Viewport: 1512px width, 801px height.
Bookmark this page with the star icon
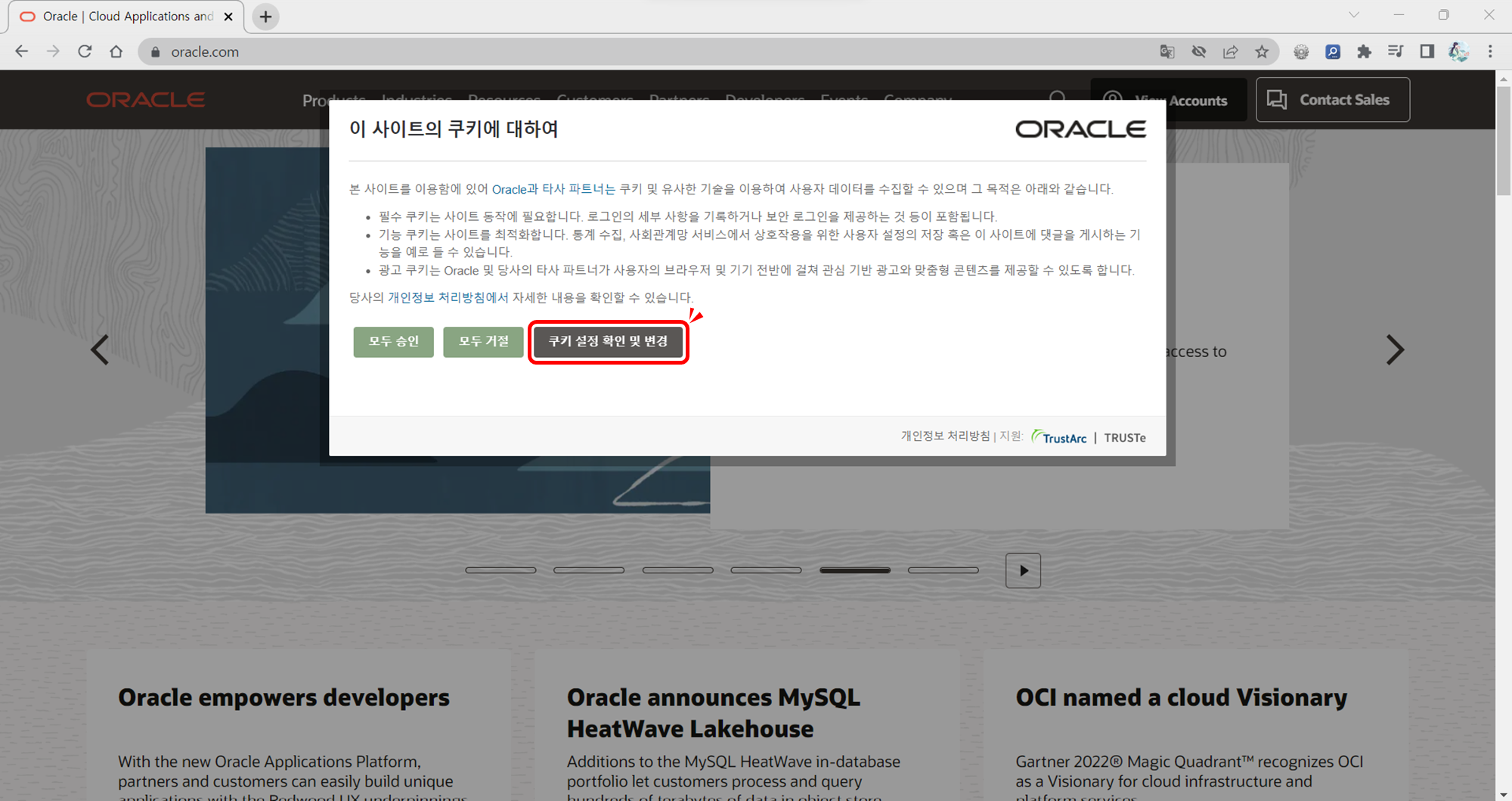tap(1262, 51)
